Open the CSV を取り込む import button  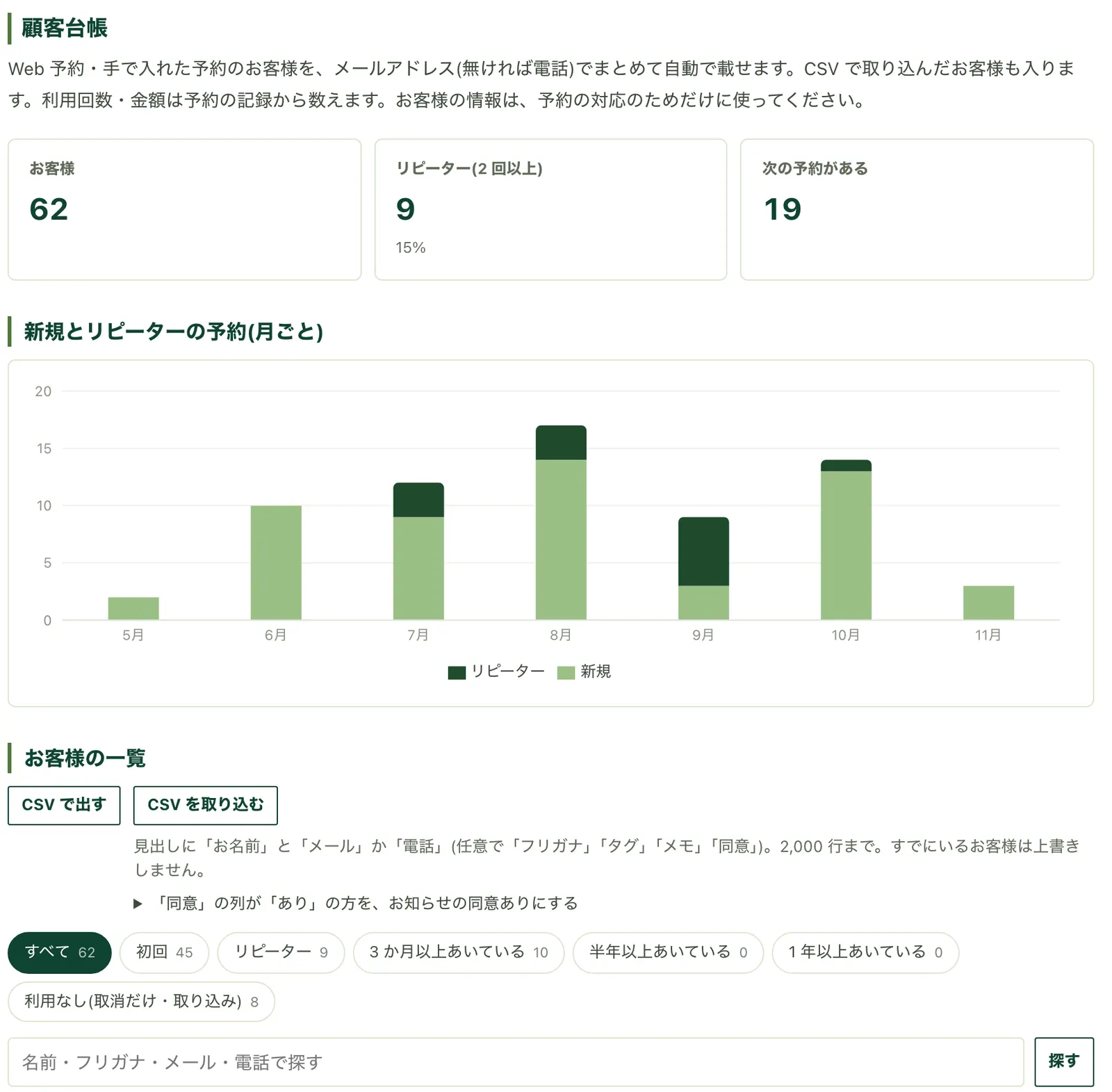(205, 805)
